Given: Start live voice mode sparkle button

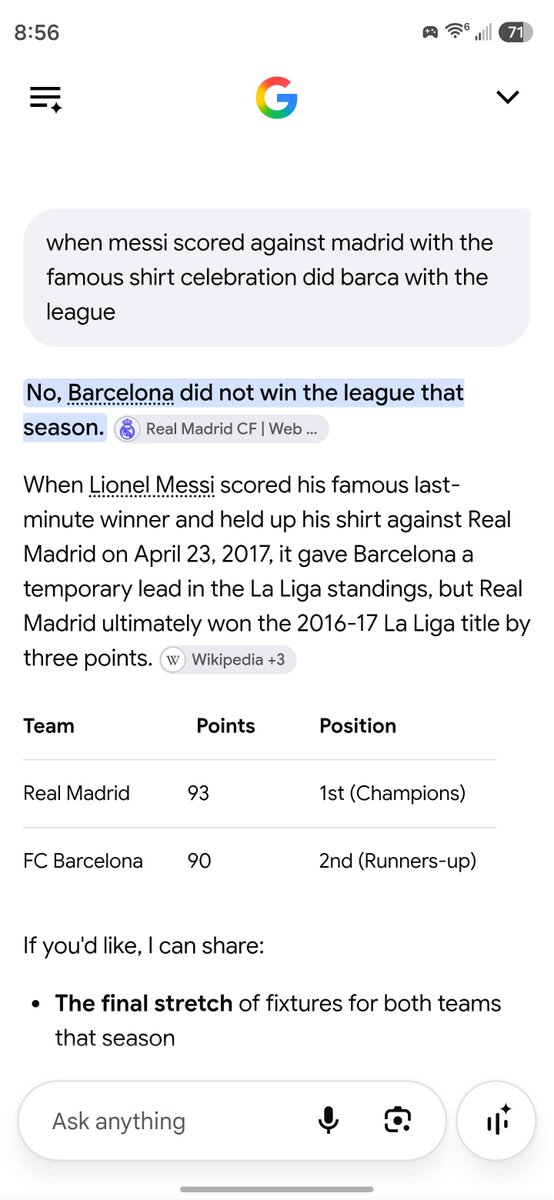Looking at the screenshot, I should pos(498,1121).
